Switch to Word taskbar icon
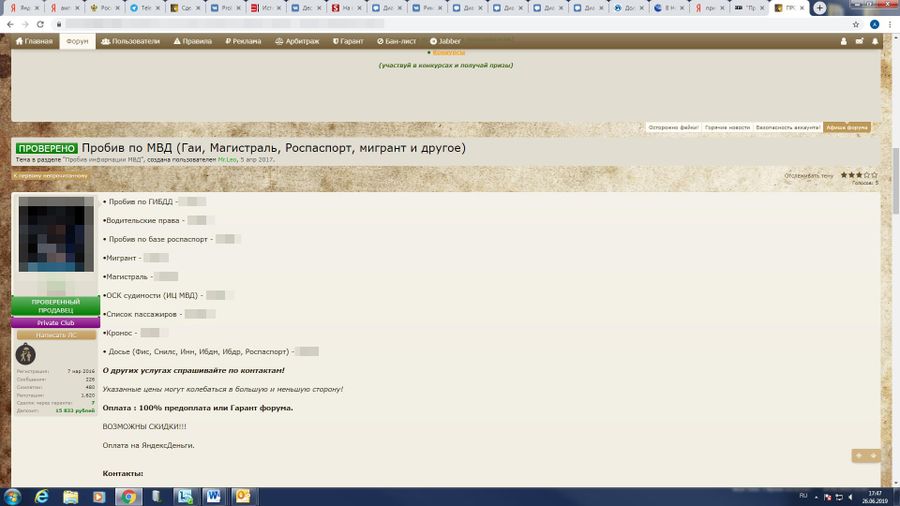Image resolution: width=900 pixels, height=506 pixels. point(214,496)
